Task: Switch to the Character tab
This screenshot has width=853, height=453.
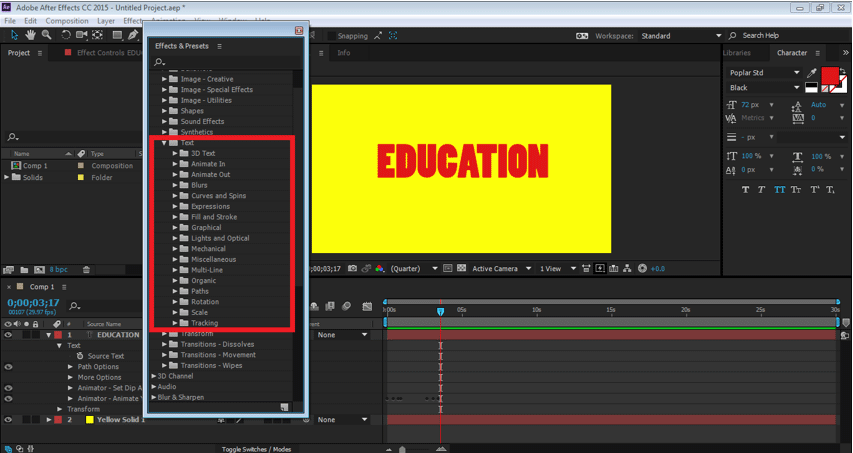Action: click(792, 53)
